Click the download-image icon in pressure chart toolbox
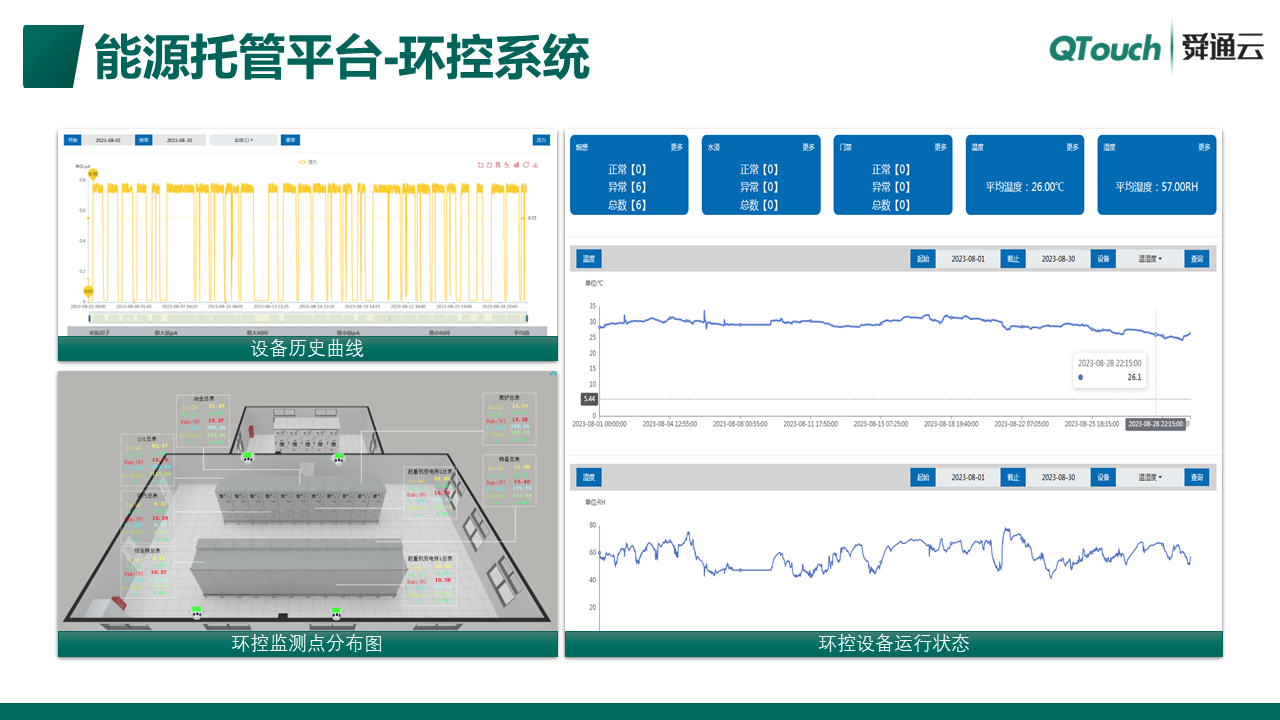 pyautogui.click(x=536, y=165)
